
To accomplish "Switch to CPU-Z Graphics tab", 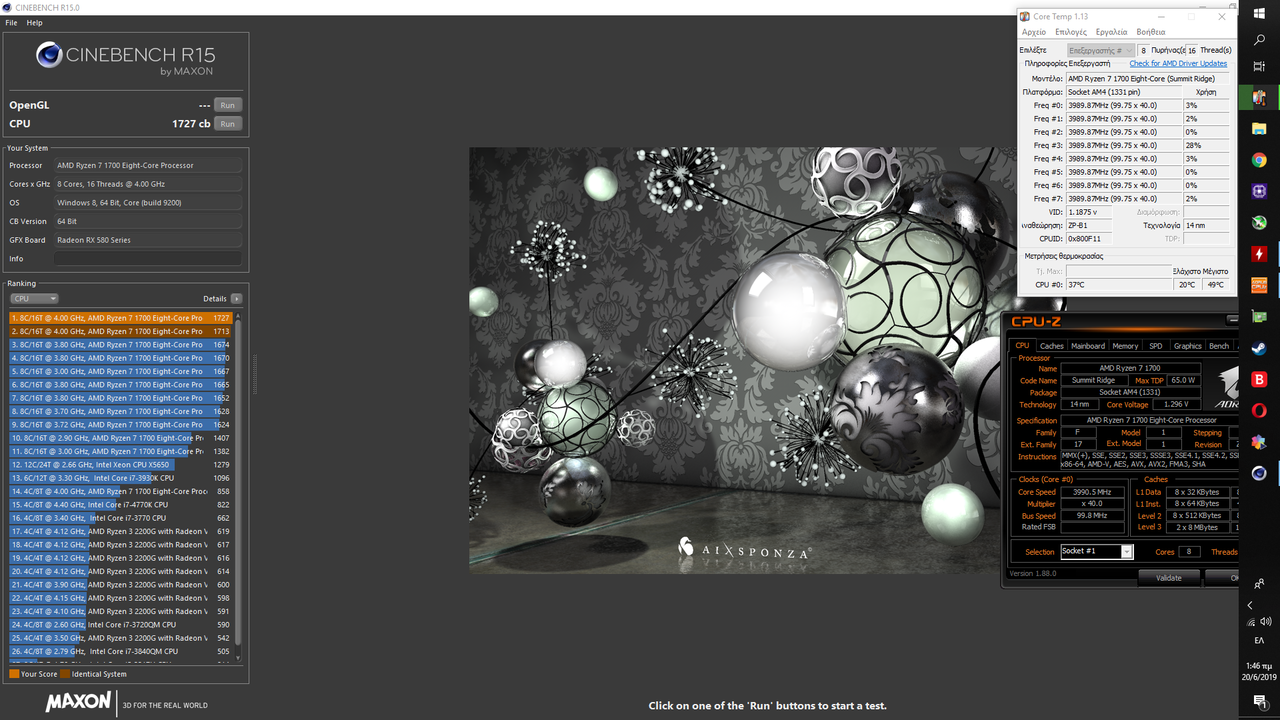I will (1188, 346).
